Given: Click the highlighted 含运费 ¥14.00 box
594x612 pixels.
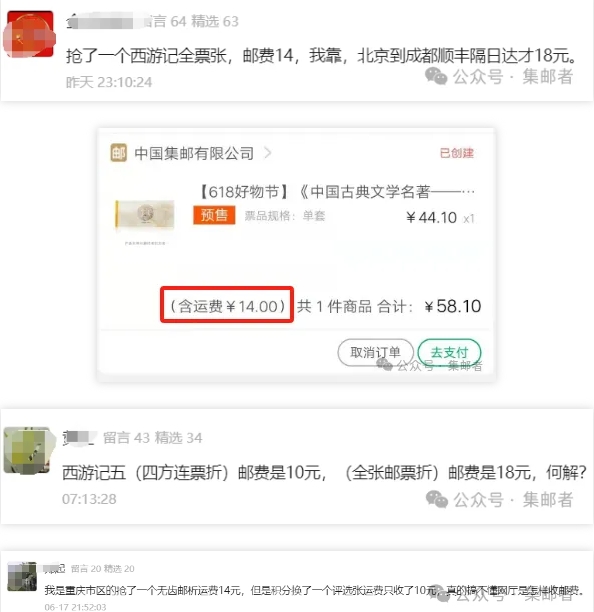Looking at the screenshot, I should click(227, 305).
